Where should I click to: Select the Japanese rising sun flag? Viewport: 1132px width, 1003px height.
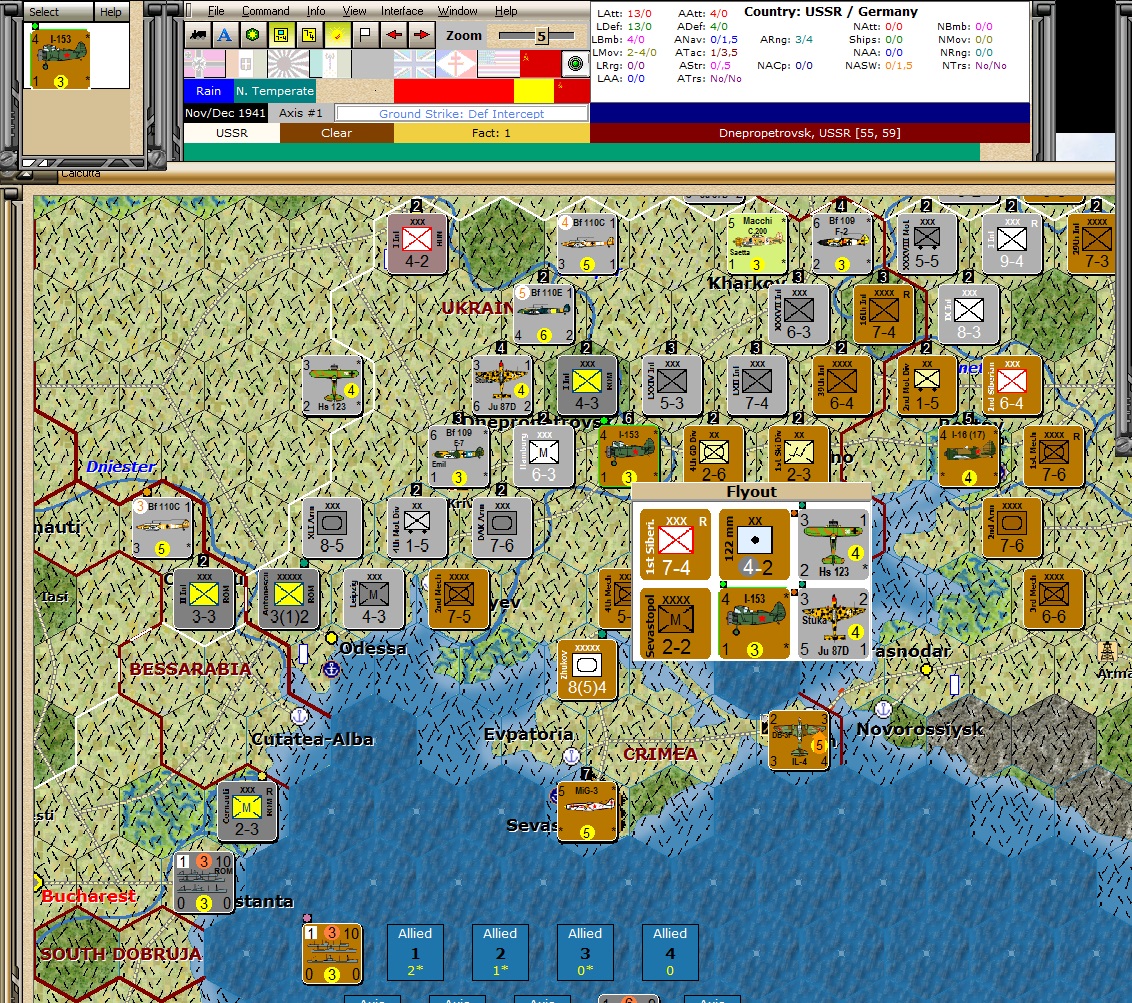288,64
